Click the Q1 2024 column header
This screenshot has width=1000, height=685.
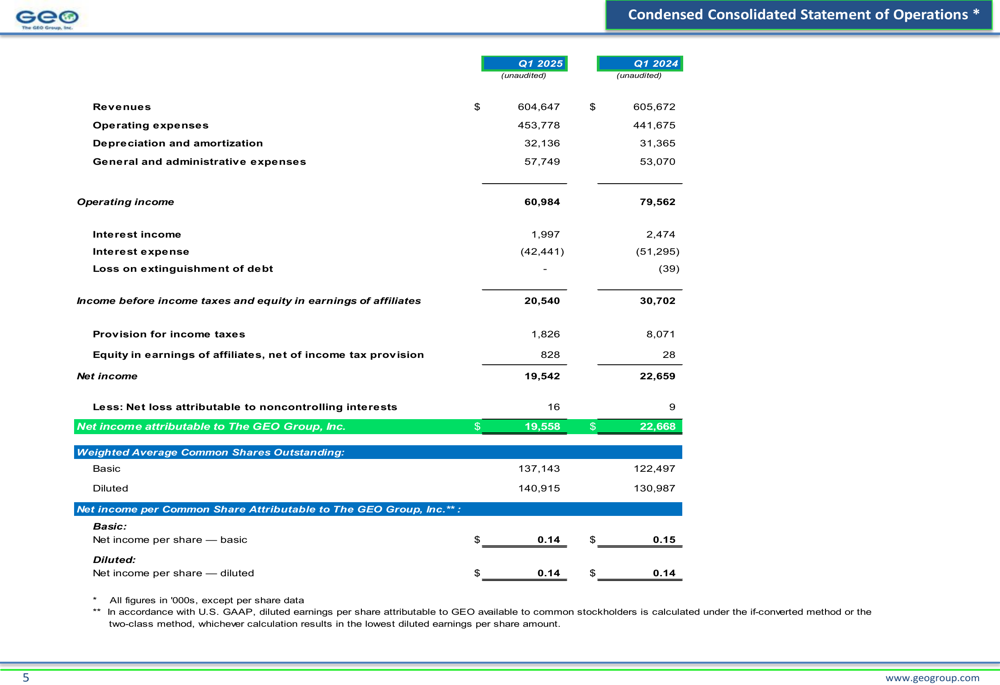coord(640,63)
